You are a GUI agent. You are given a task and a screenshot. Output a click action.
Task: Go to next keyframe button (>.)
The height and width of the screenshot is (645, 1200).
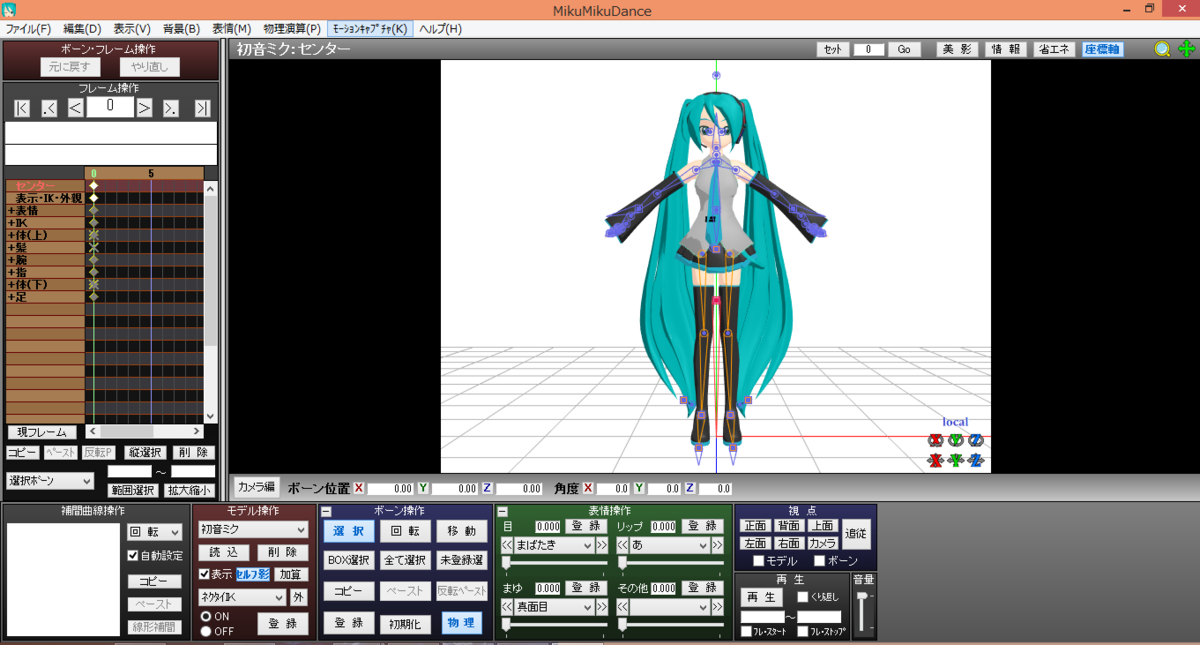[171, 108]
